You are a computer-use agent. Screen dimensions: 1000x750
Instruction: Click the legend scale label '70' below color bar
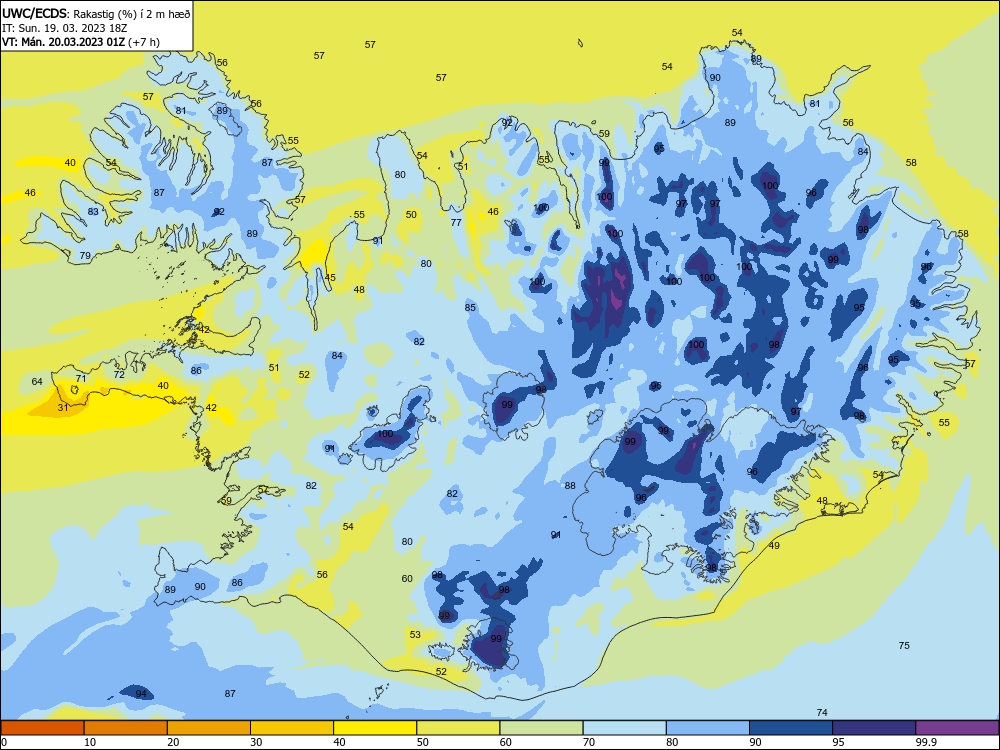coord(589,742)
